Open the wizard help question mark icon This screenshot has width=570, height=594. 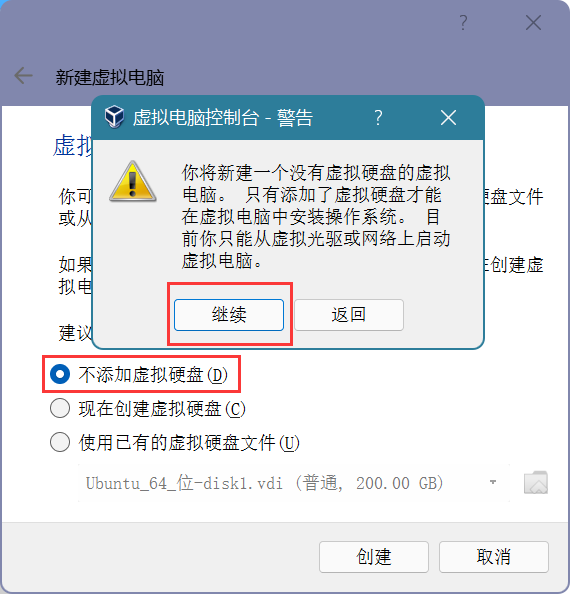[463, 23]
